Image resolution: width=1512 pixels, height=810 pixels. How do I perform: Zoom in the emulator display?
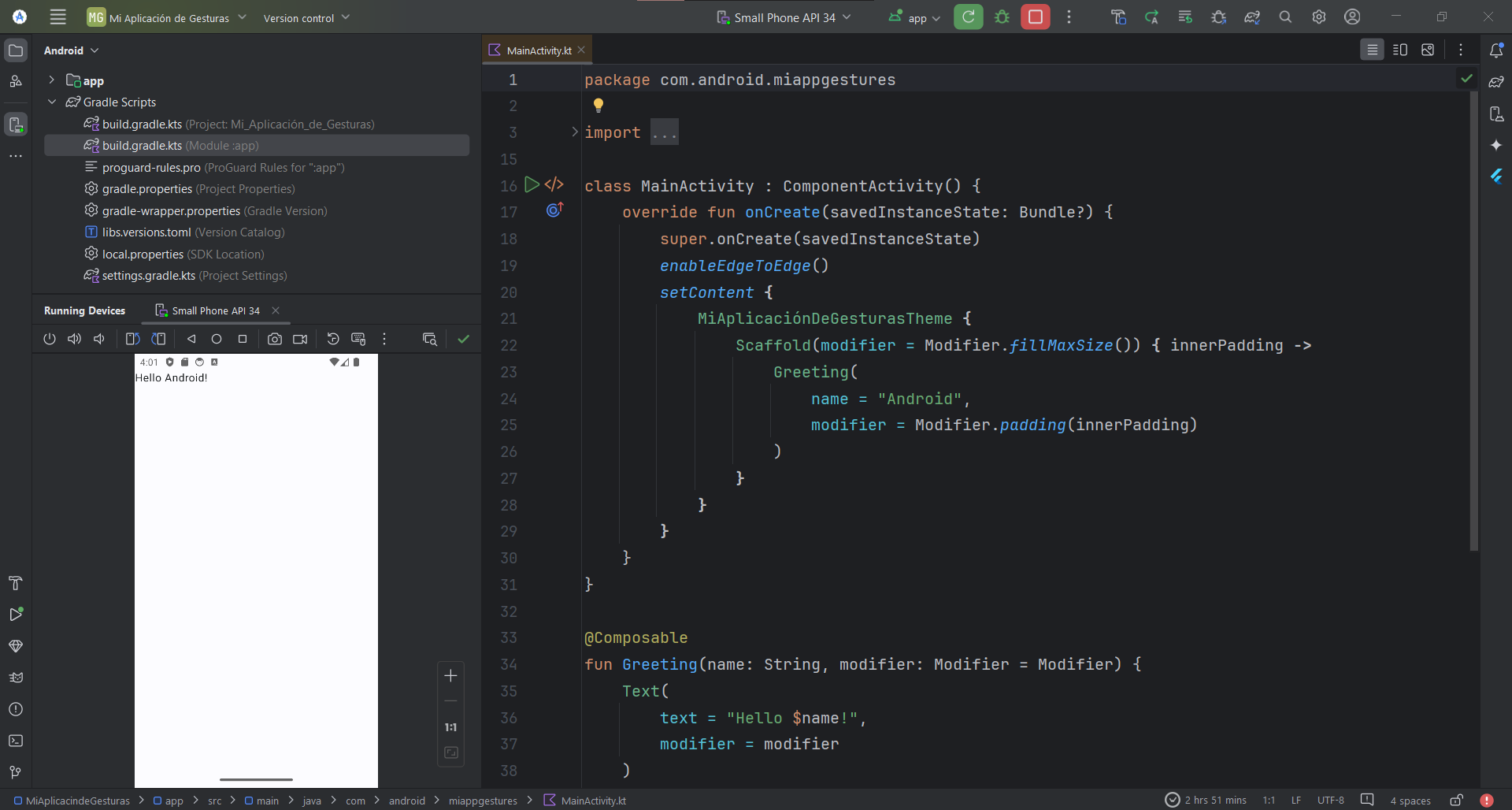point(450,675)
